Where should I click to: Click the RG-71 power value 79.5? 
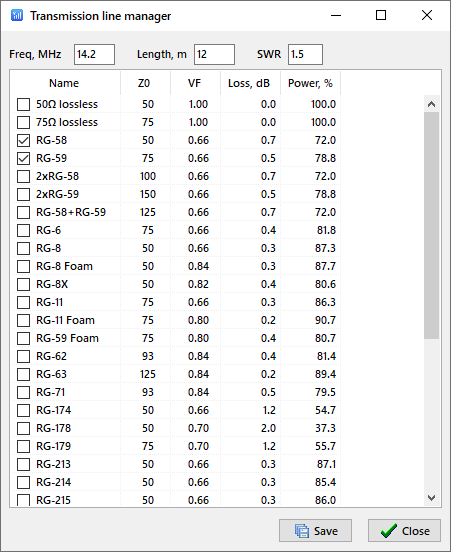(x=325, y=392)
